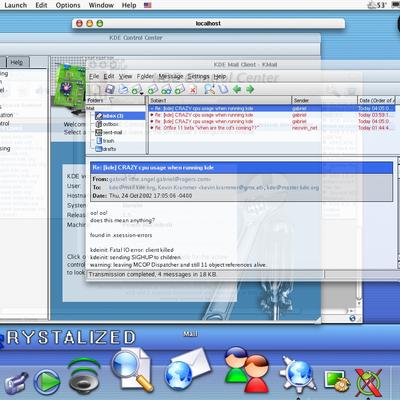Click the Find messages magnifier icon

[209, 89]
